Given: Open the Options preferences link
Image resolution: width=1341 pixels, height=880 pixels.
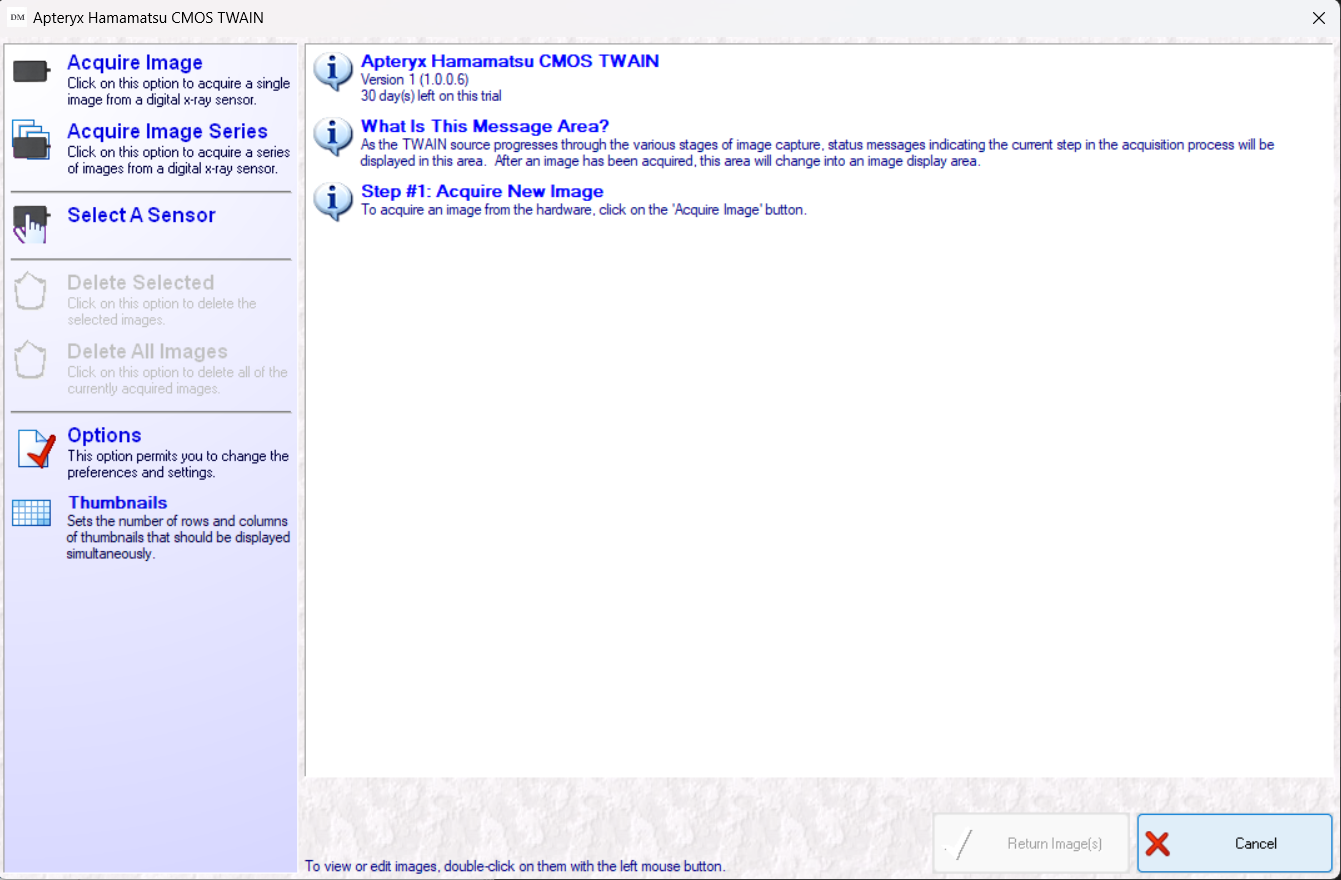Looking at the screenshot, I should click(104, 435).
